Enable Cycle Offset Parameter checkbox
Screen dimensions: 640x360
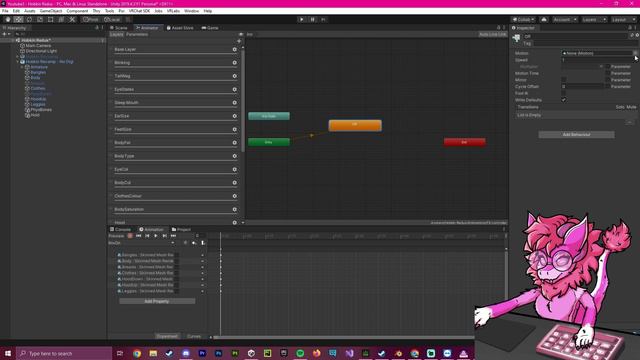[608, 87]
